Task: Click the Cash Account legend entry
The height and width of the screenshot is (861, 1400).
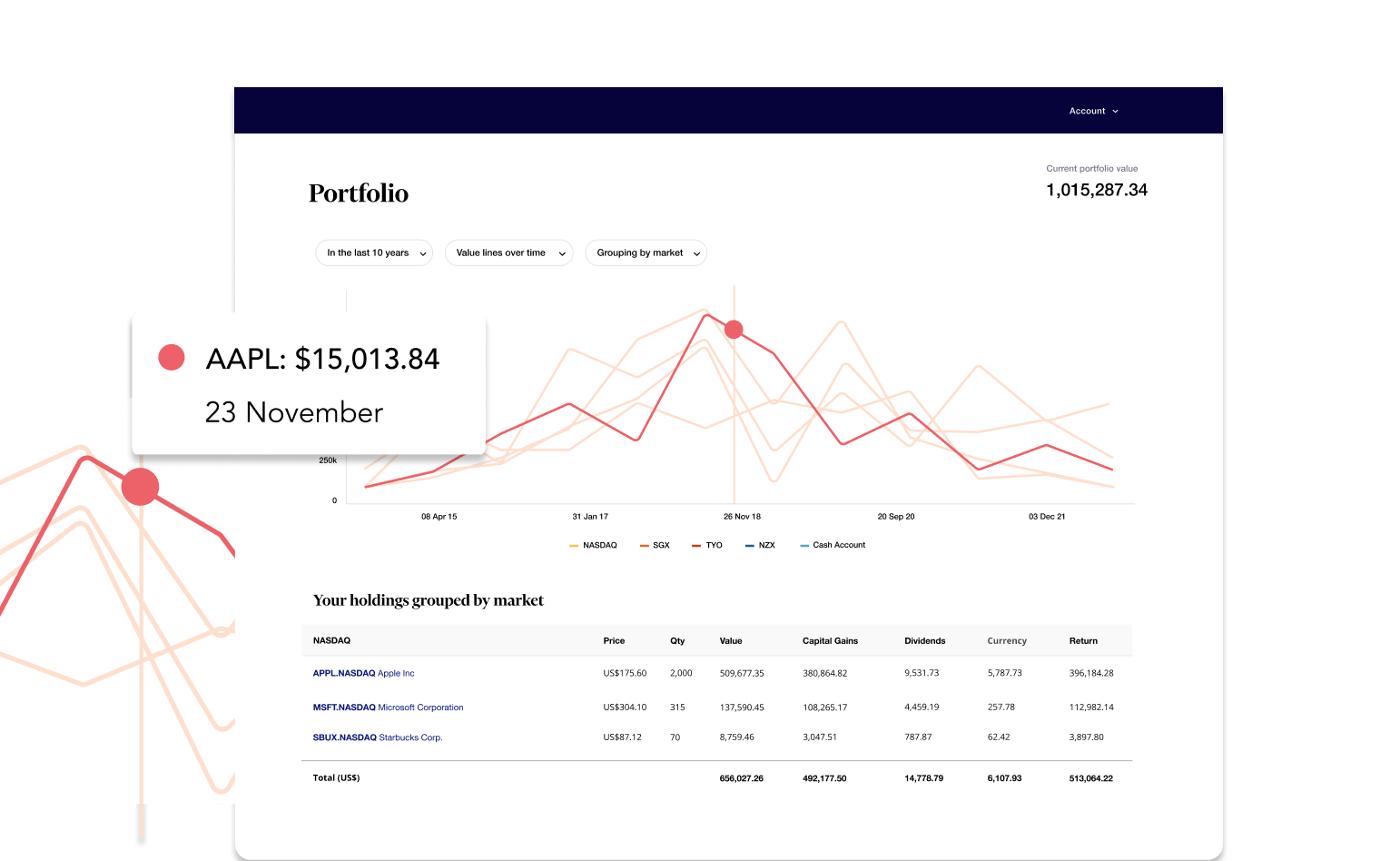Action: (833, 545)
